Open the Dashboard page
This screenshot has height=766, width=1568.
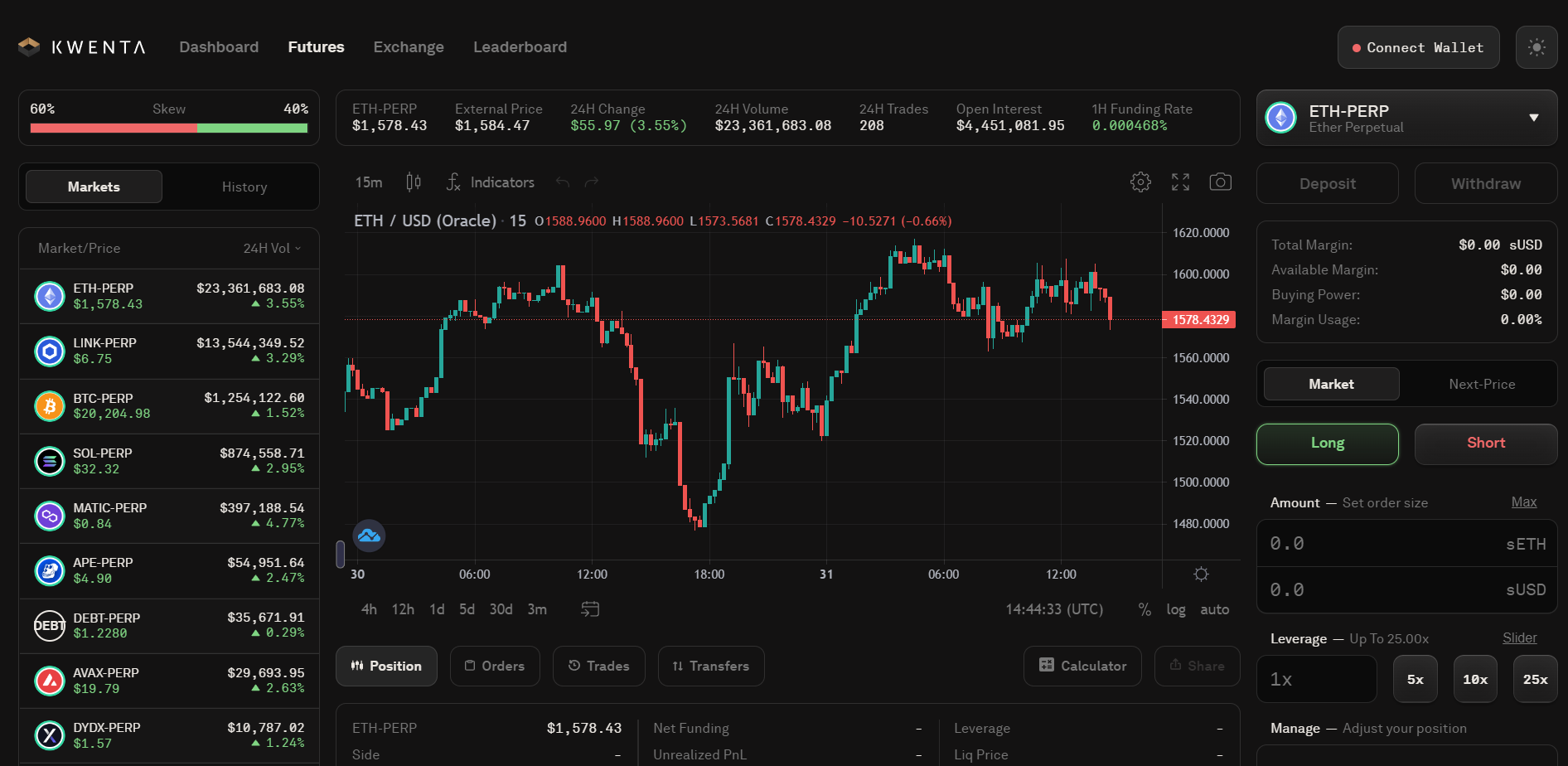[x=219, y=47]
